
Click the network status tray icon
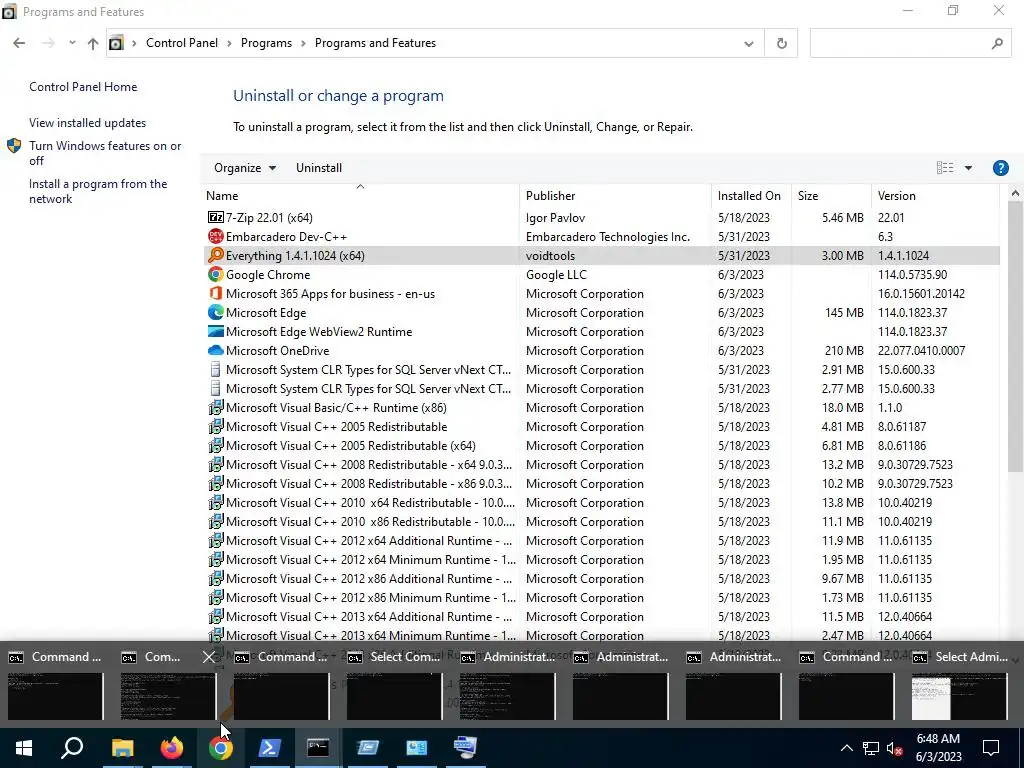pyautogui.click(x=871, y=748)
